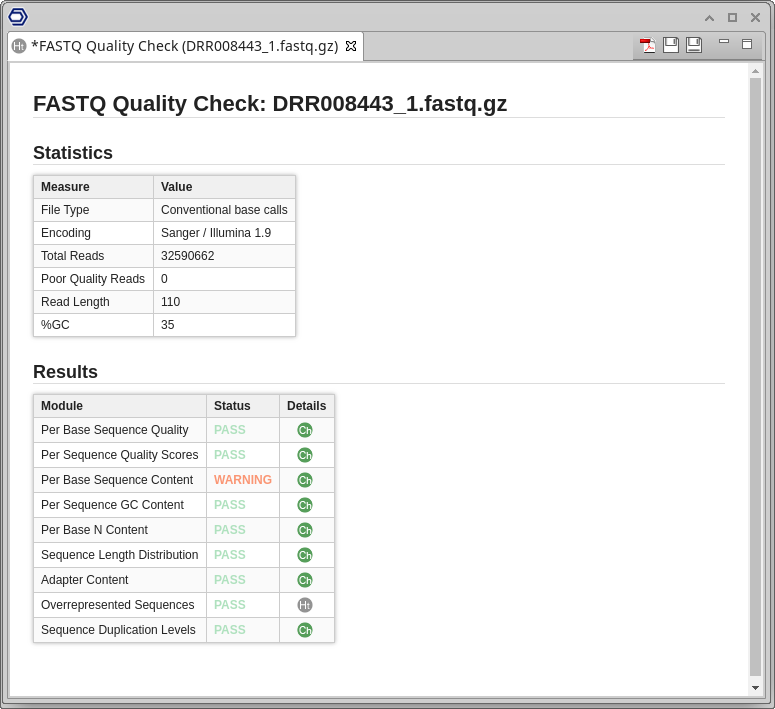This screenshot has width=775, height=709.
Task: Click the application logo in title bar
Action: point(17,17)
